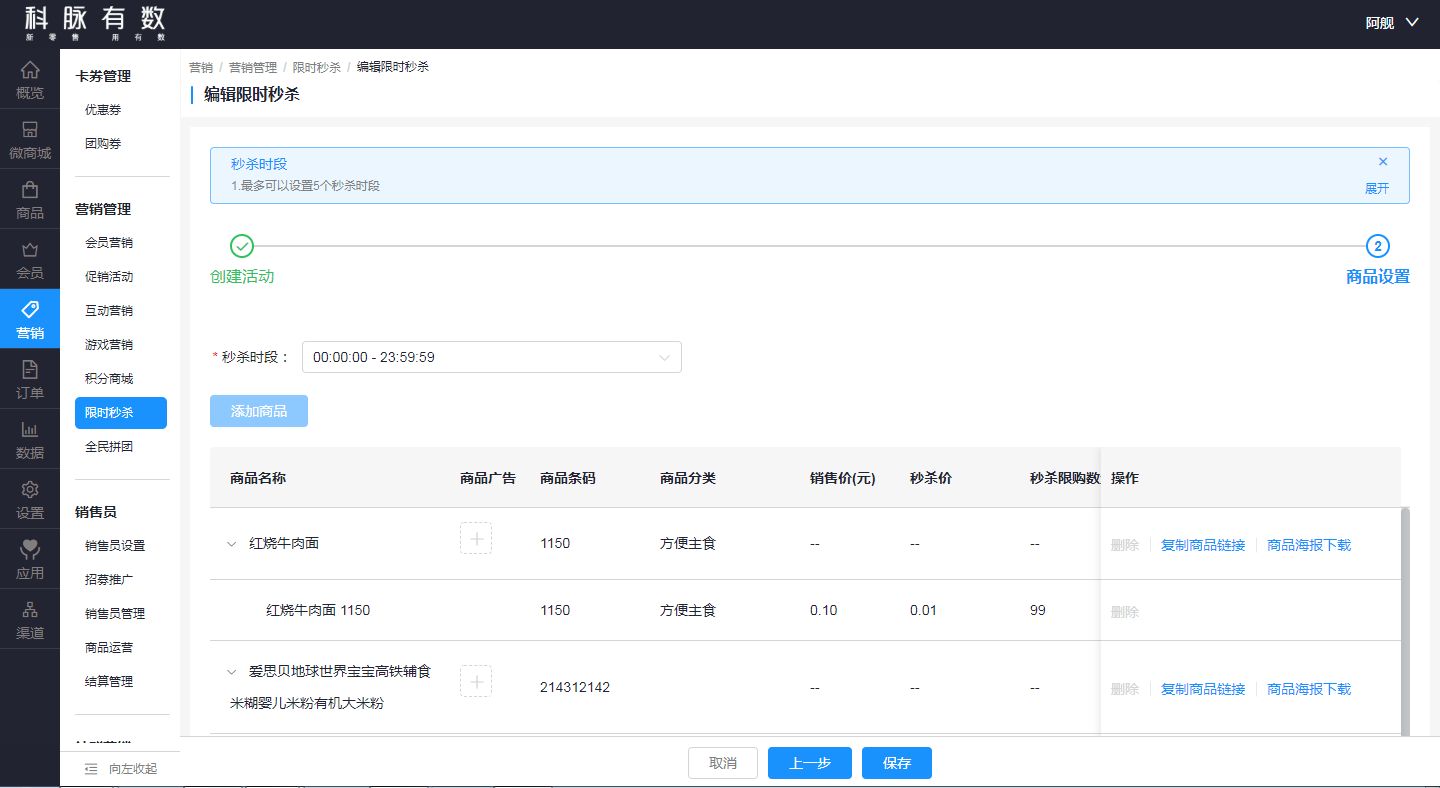Click the 上一步 button
This screenshot has width=1440, height=788.
pyautogui.click(x=810, y=763)
